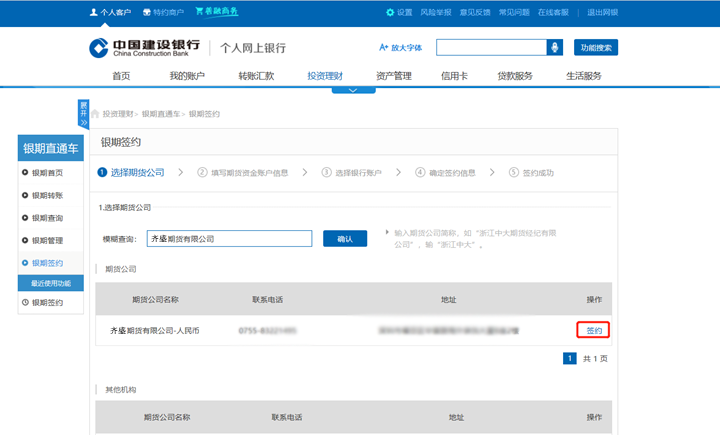The image size is (720, 435).
Task: Select 银期管理 in left sidebar
Action: (x=26, y=241)
